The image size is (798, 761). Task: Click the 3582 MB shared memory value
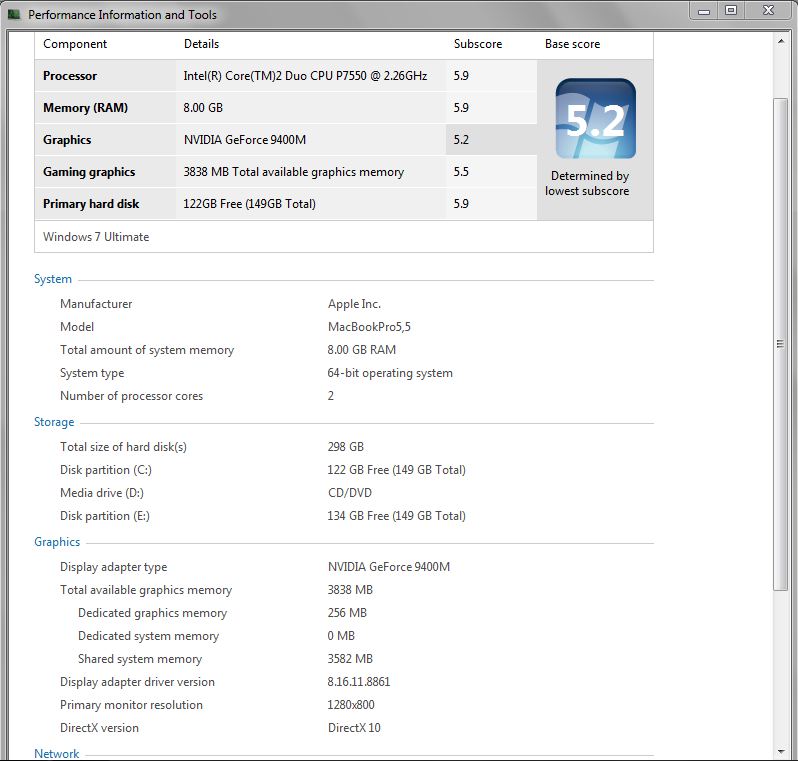tap(350, 659)
